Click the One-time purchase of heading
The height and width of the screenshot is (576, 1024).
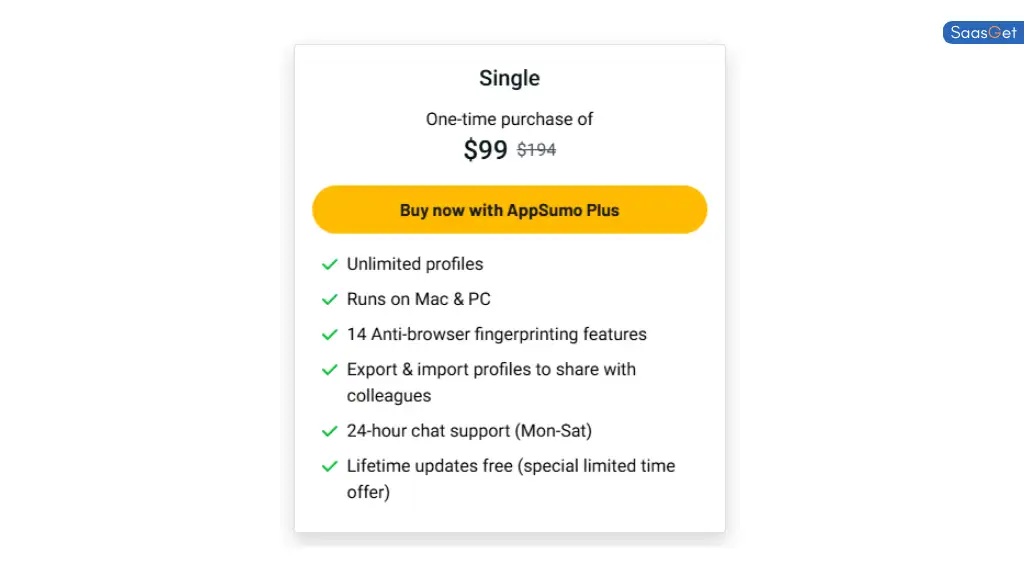click(509, 119)
